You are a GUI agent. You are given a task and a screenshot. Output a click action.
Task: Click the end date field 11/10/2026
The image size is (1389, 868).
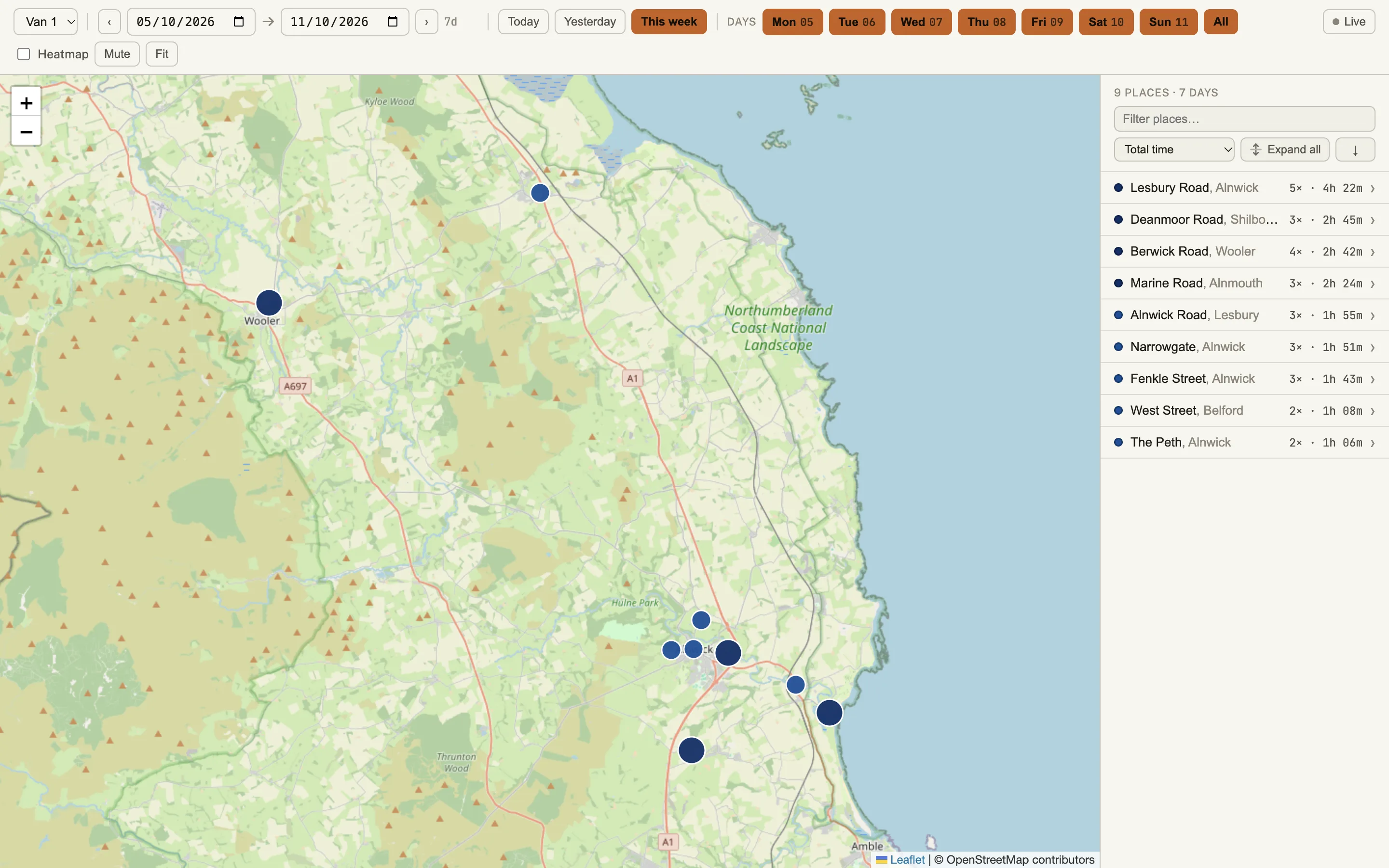[x=344, y=22]
